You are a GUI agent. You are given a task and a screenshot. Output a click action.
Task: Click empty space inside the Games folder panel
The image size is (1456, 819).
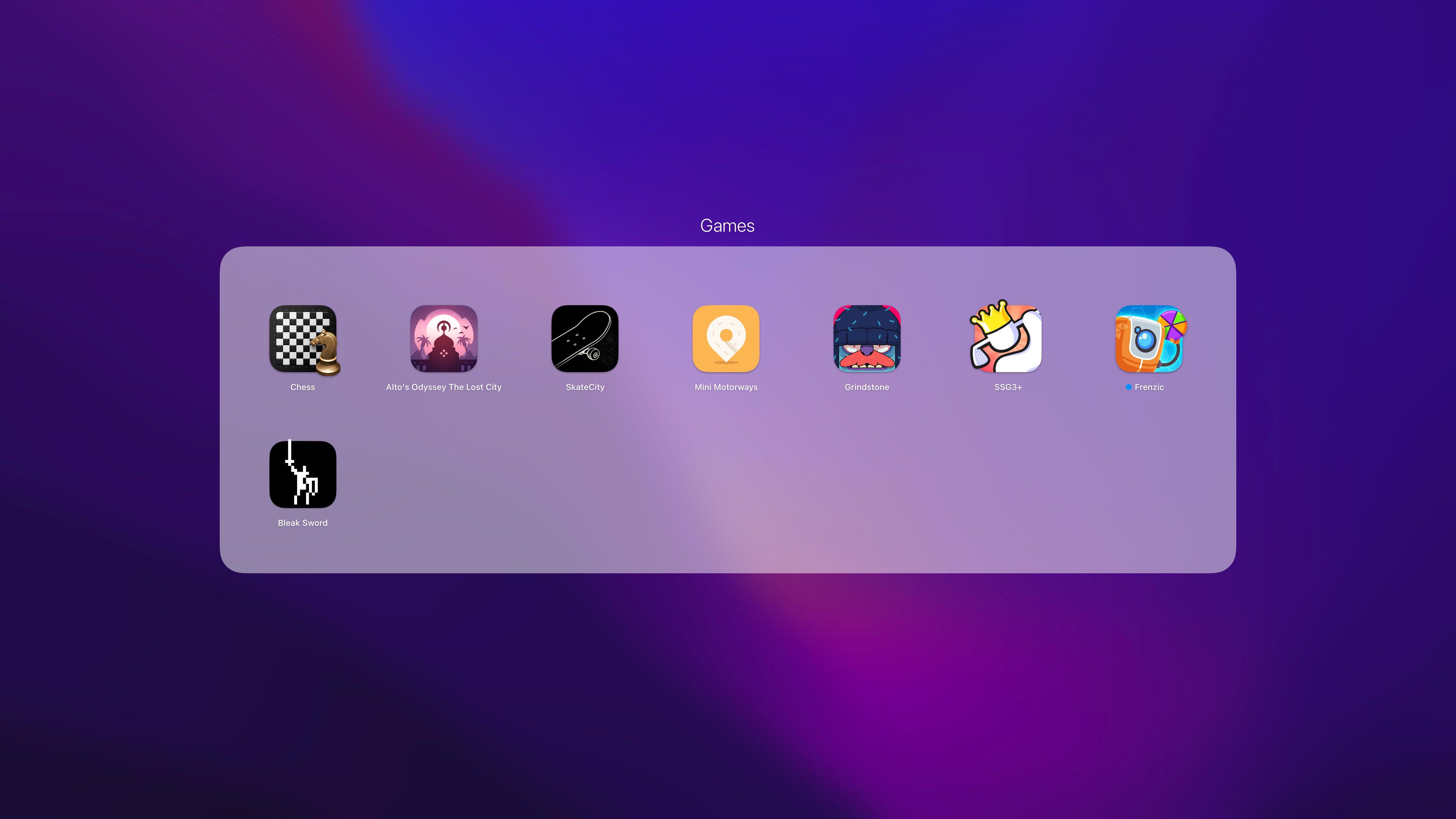pos(791,486)
